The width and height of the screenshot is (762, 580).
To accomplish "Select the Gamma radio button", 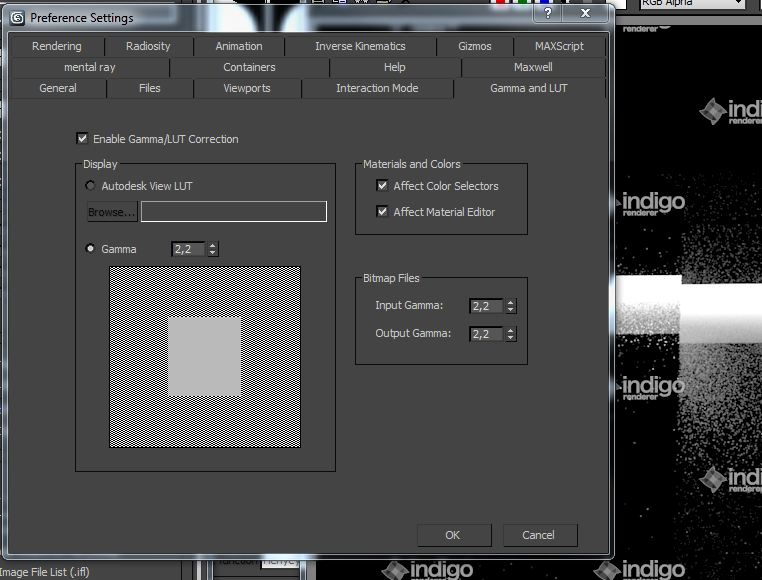I will coord(91,249).
